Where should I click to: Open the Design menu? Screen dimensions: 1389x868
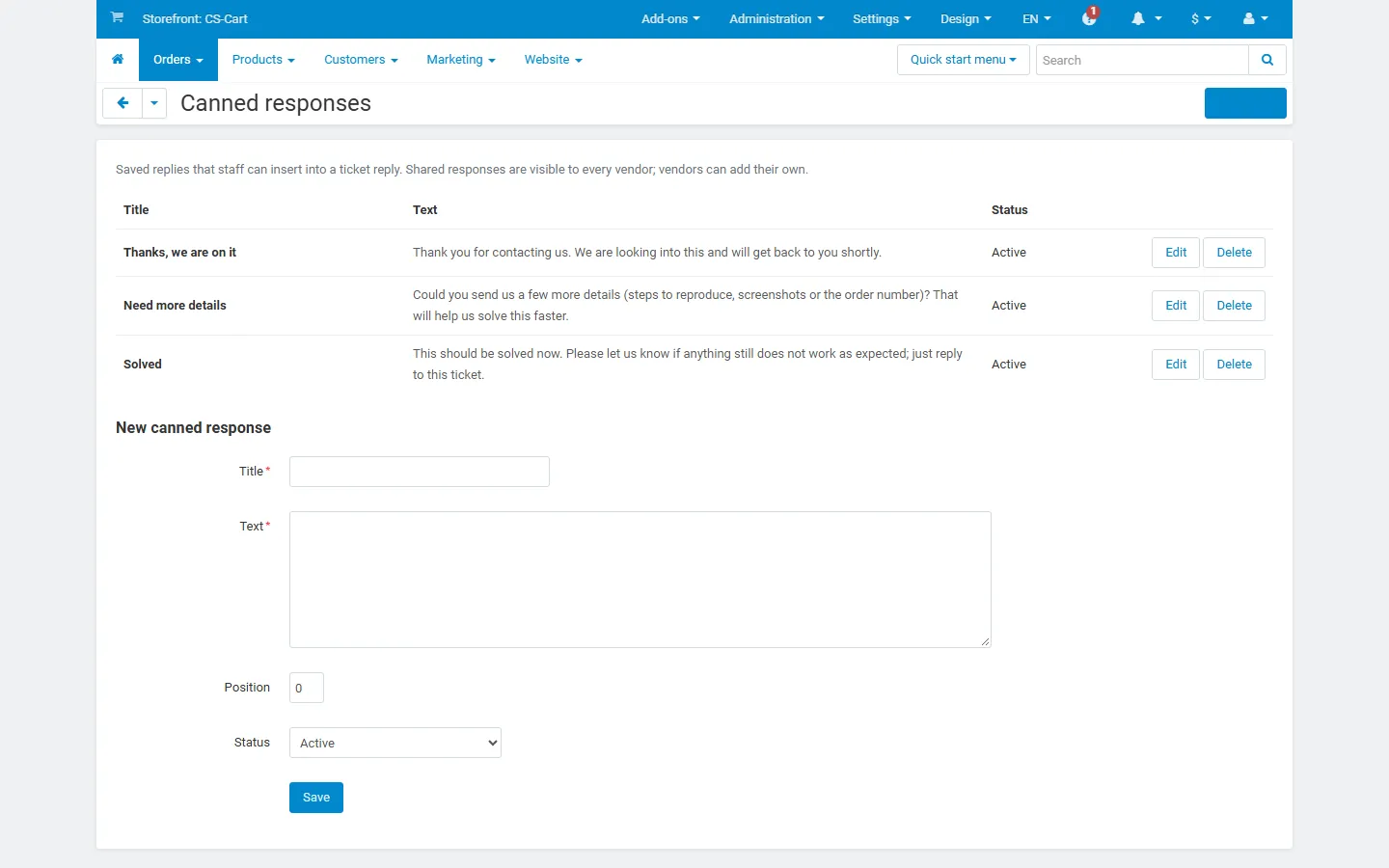[x=966, y=19]
